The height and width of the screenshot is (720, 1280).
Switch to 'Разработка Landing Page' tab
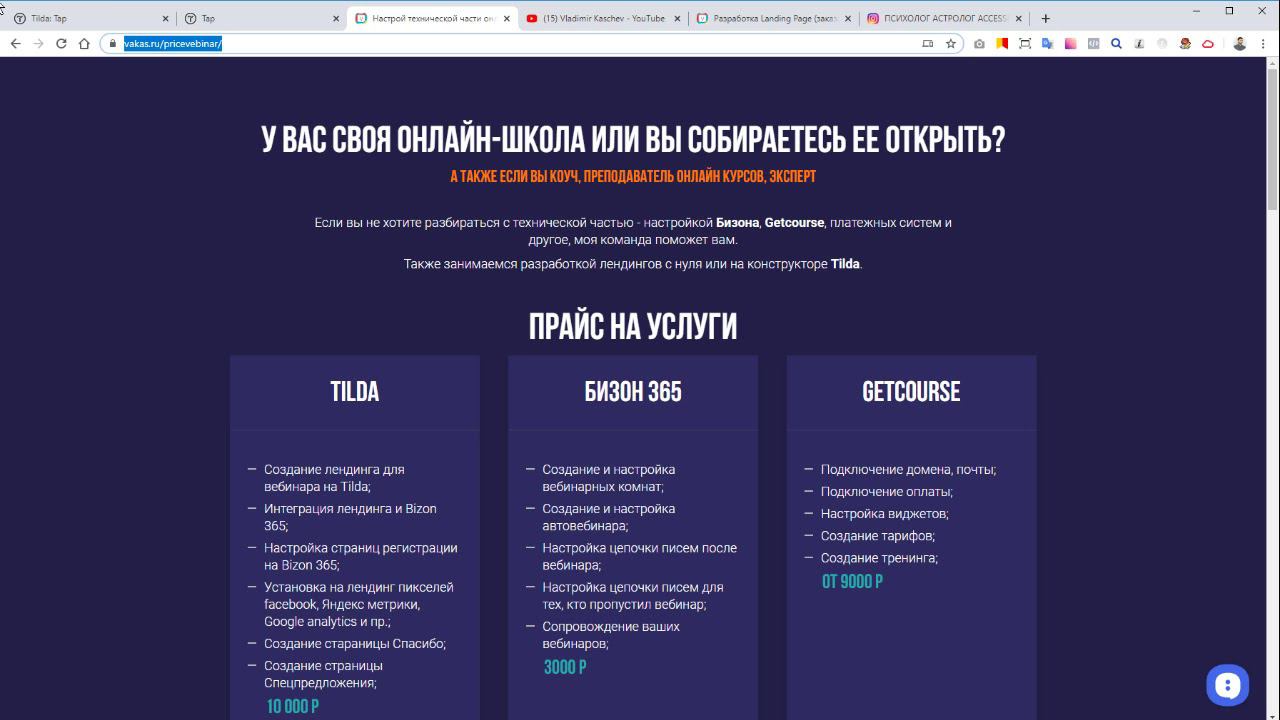(774, 18)
